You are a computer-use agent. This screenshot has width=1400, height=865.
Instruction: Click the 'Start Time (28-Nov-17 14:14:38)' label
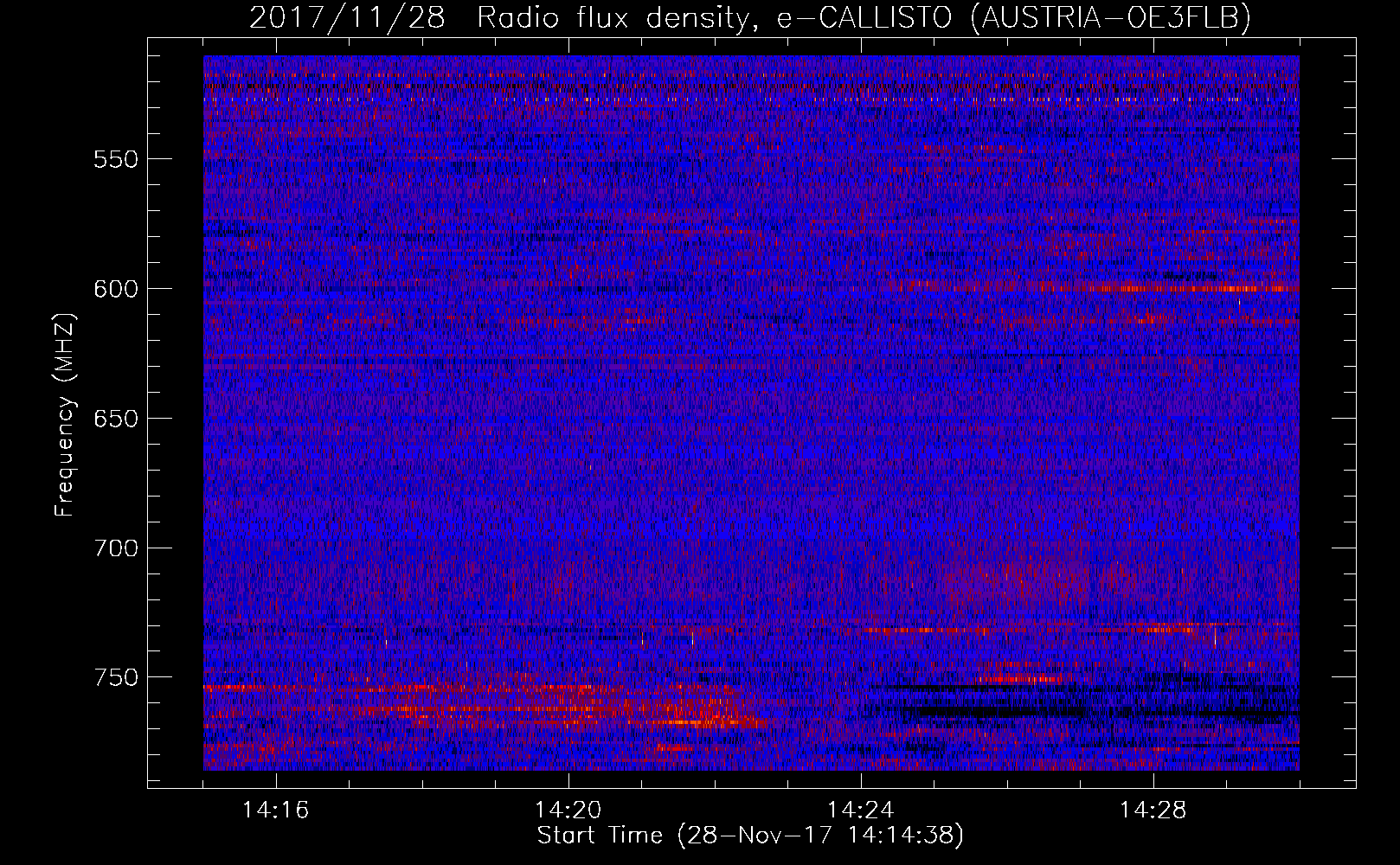coord(750,836)
